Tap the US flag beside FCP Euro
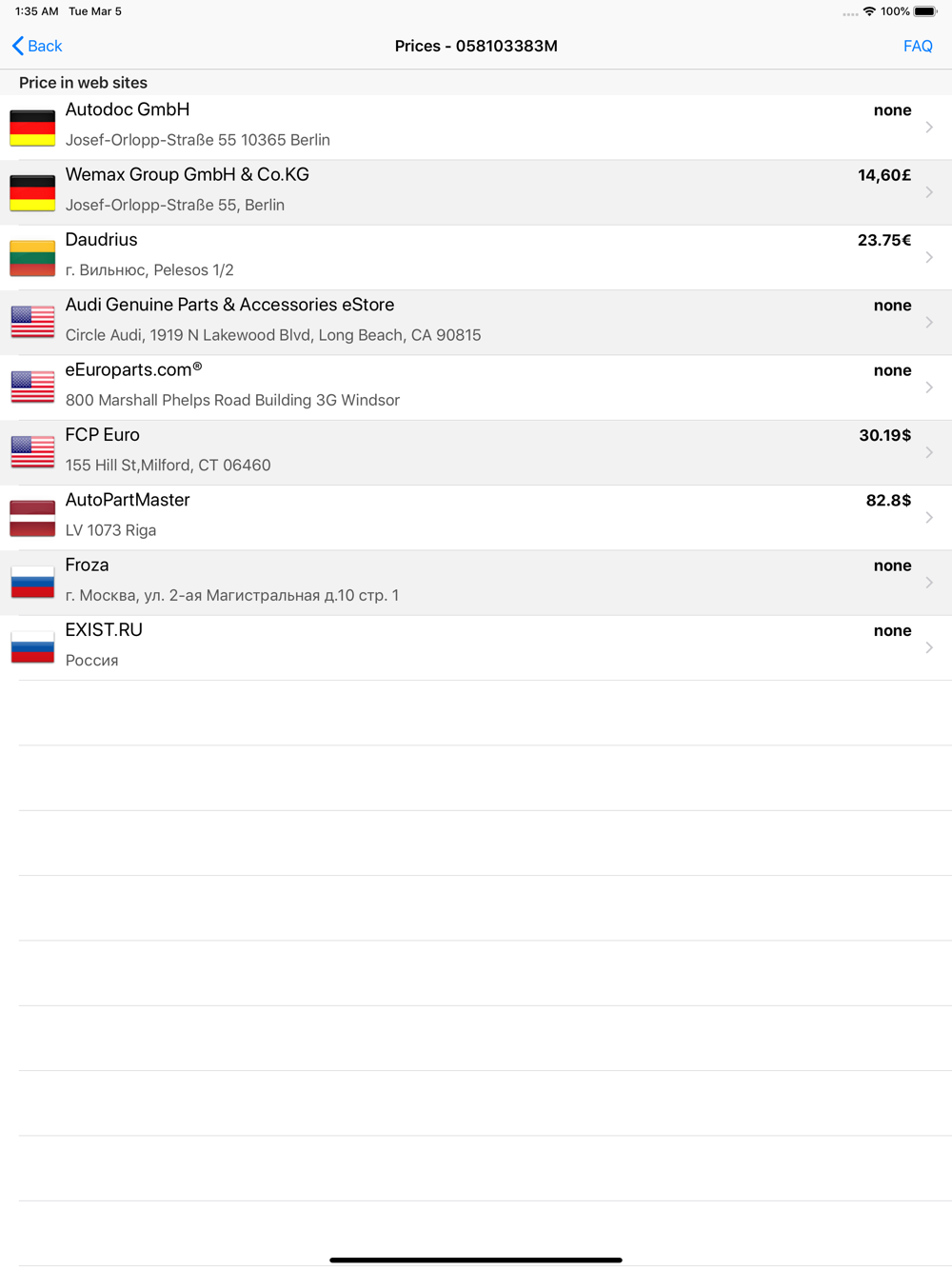 [x=32, y=453]
